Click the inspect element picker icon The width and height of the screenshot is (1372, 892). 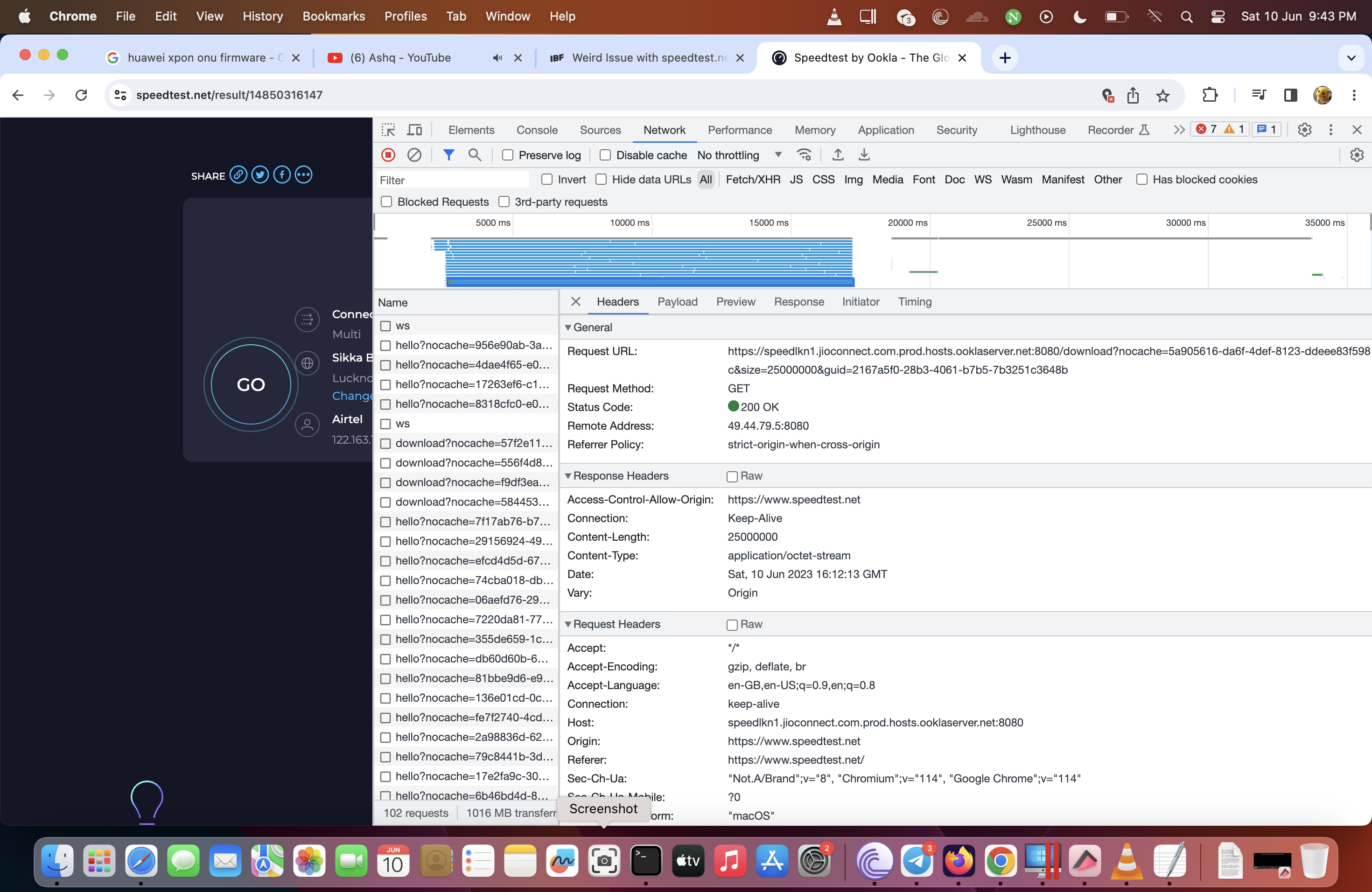coord(388,130)
